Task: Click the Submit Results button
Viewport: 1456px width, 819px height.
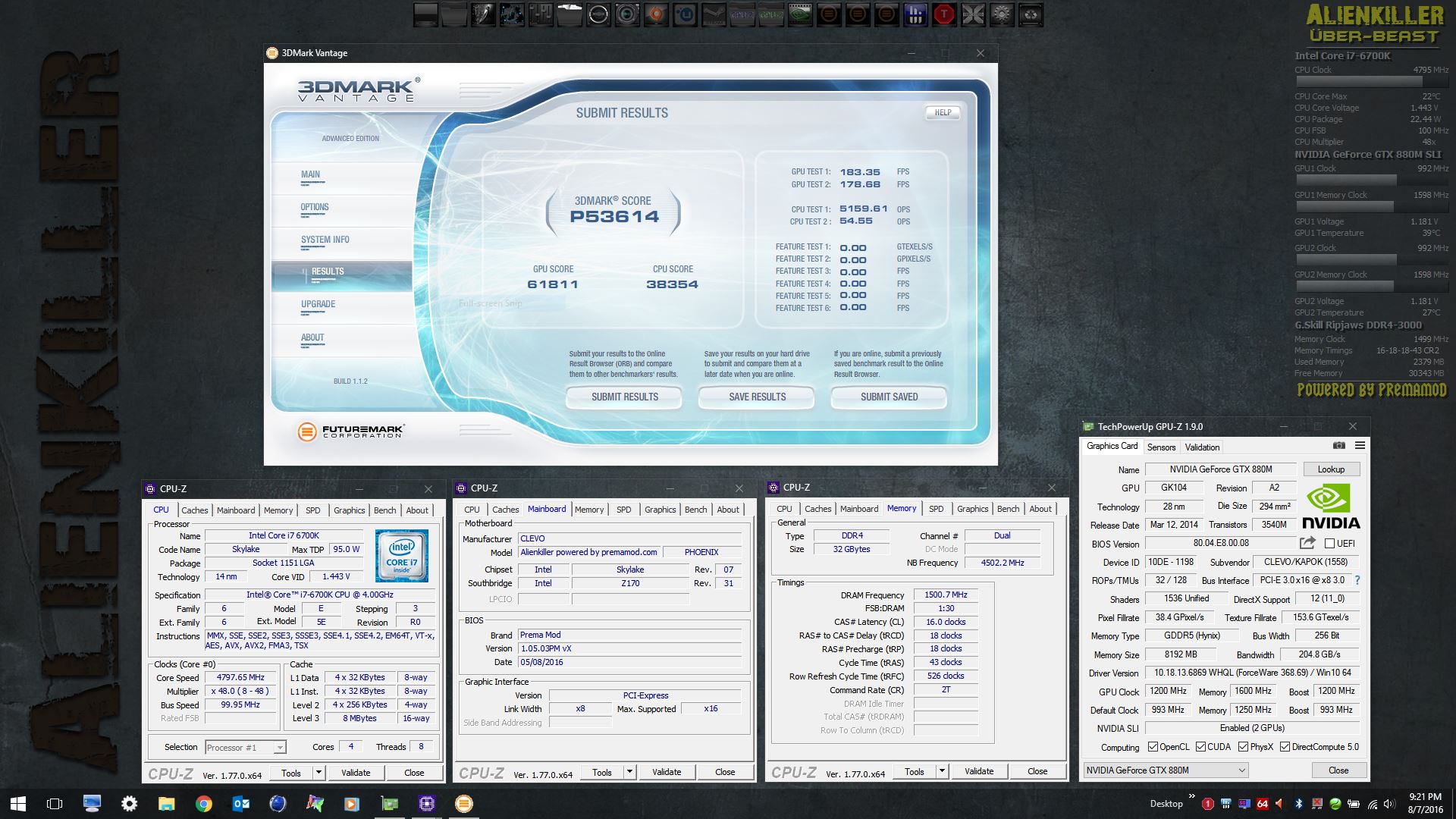Action: pos(624,397)
